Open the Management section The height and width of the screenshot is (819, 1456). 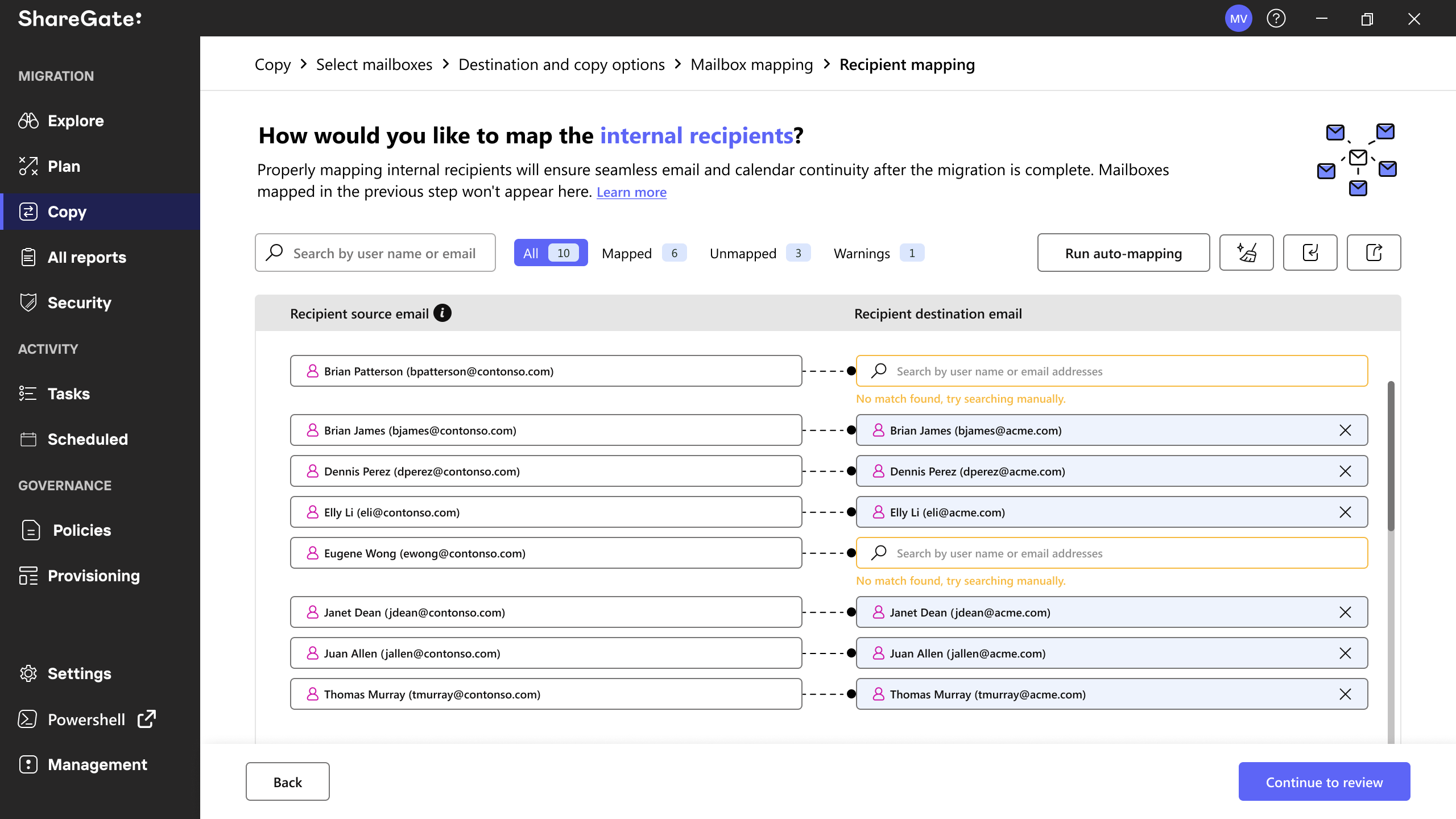(83, 764)
